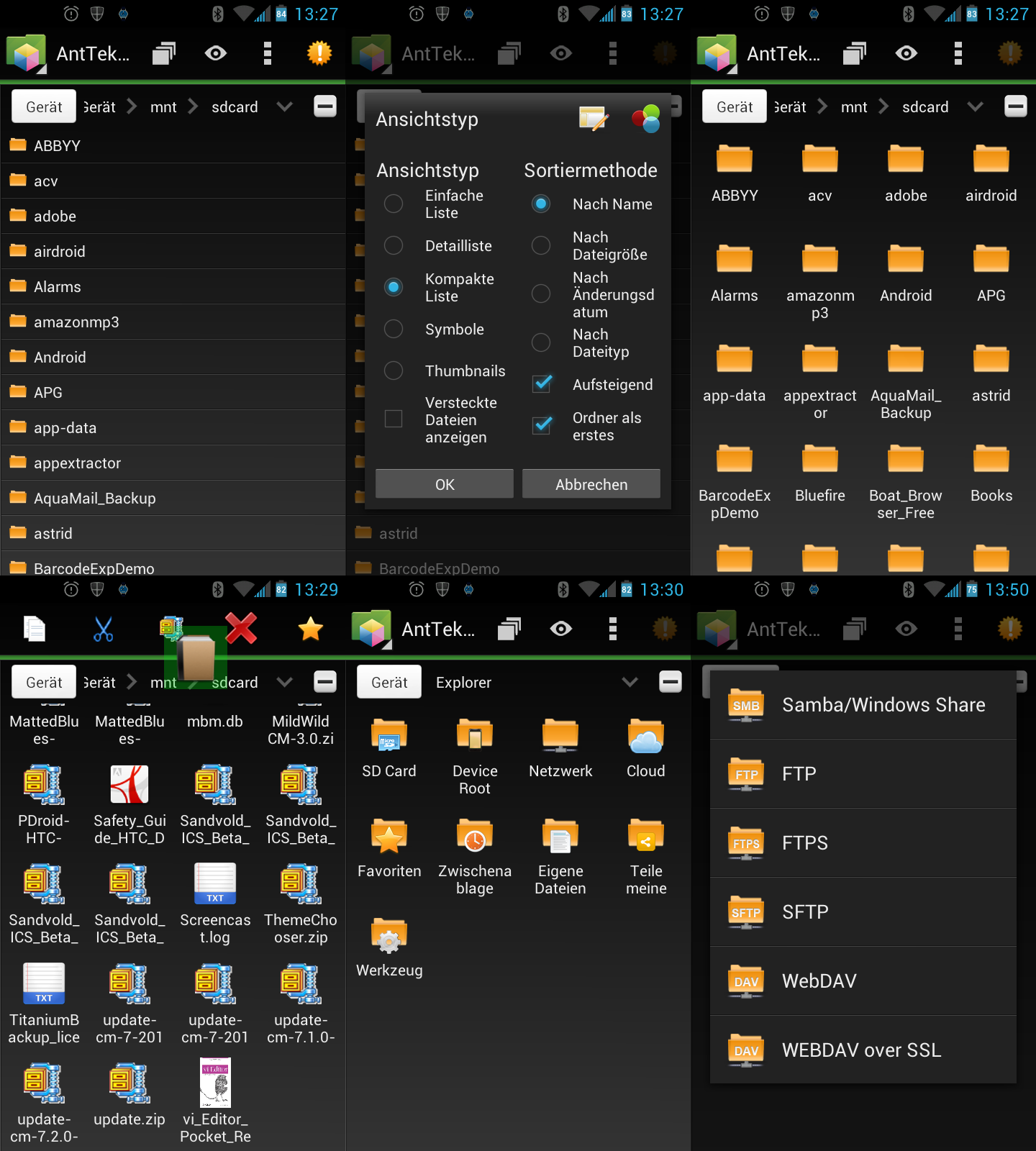Tap the red X delete icon
This screenshot has height=1151, width=1036.
click(241, 628)
